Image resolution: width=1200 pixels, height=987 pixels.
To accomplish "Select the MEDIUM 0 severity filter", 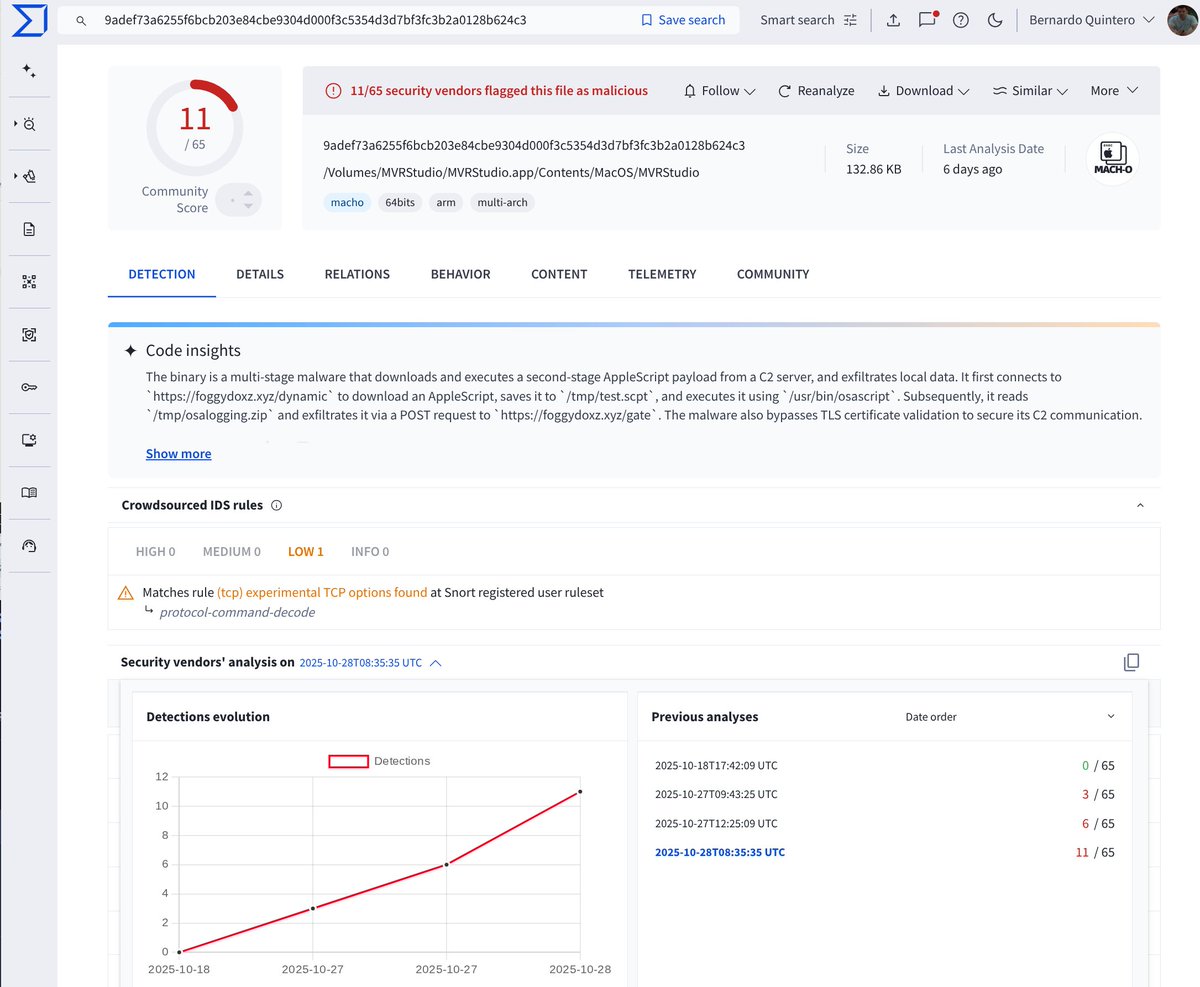I will pyautogui.click(x=232, y=551).
